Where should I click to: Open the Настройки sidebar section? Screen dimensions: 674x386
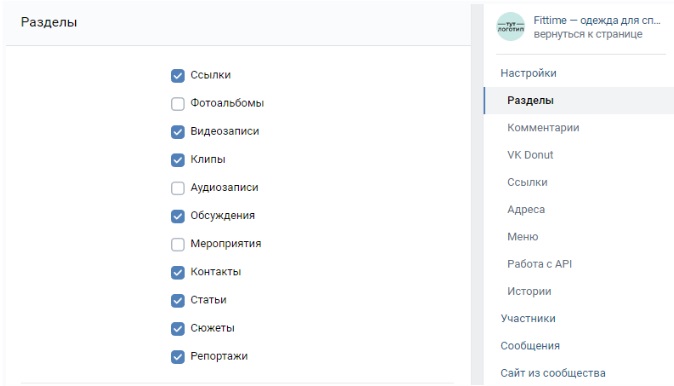point(528,73)
